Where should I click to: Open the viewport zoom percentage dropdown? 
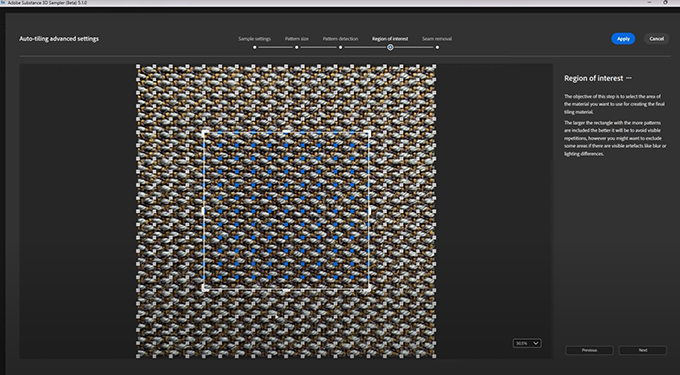coord(527,343)
